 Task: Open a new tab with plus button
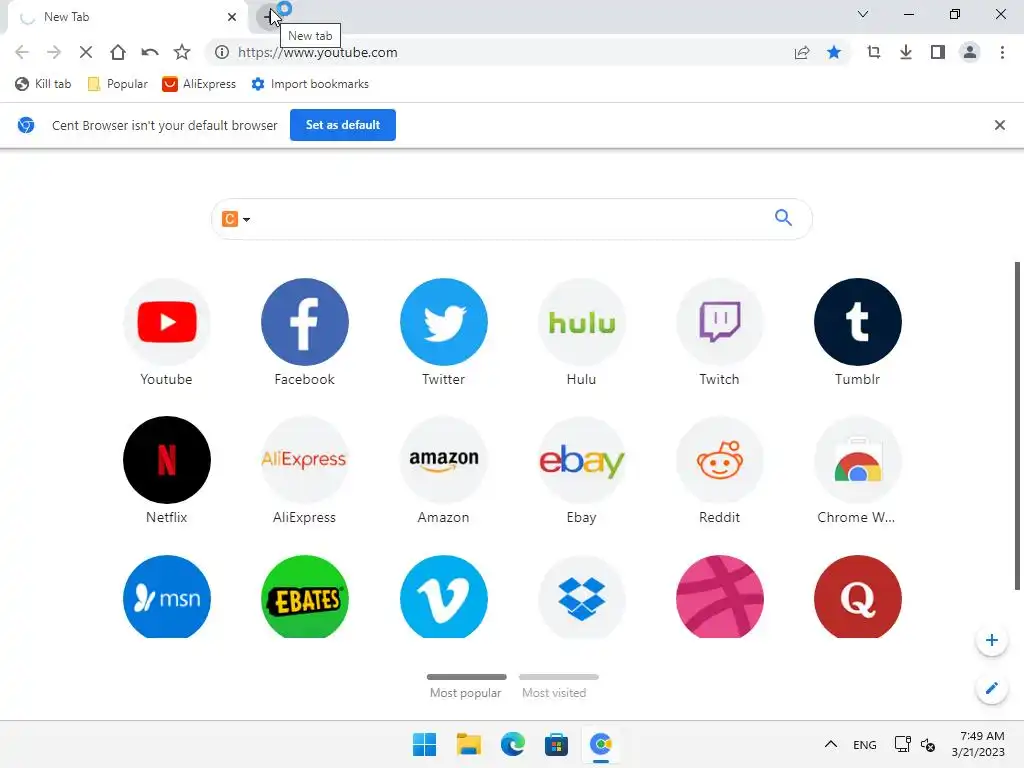pyautogui.click(x=269, y=17)
